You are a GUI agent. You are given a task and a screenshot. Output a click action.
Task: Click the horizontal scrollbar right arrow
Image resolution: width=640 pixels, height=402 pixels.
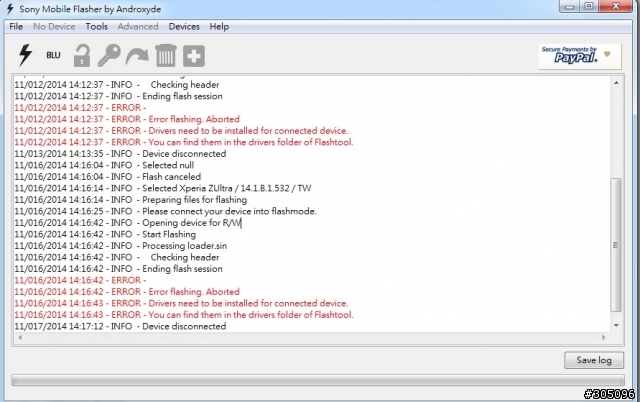[604, 338]
